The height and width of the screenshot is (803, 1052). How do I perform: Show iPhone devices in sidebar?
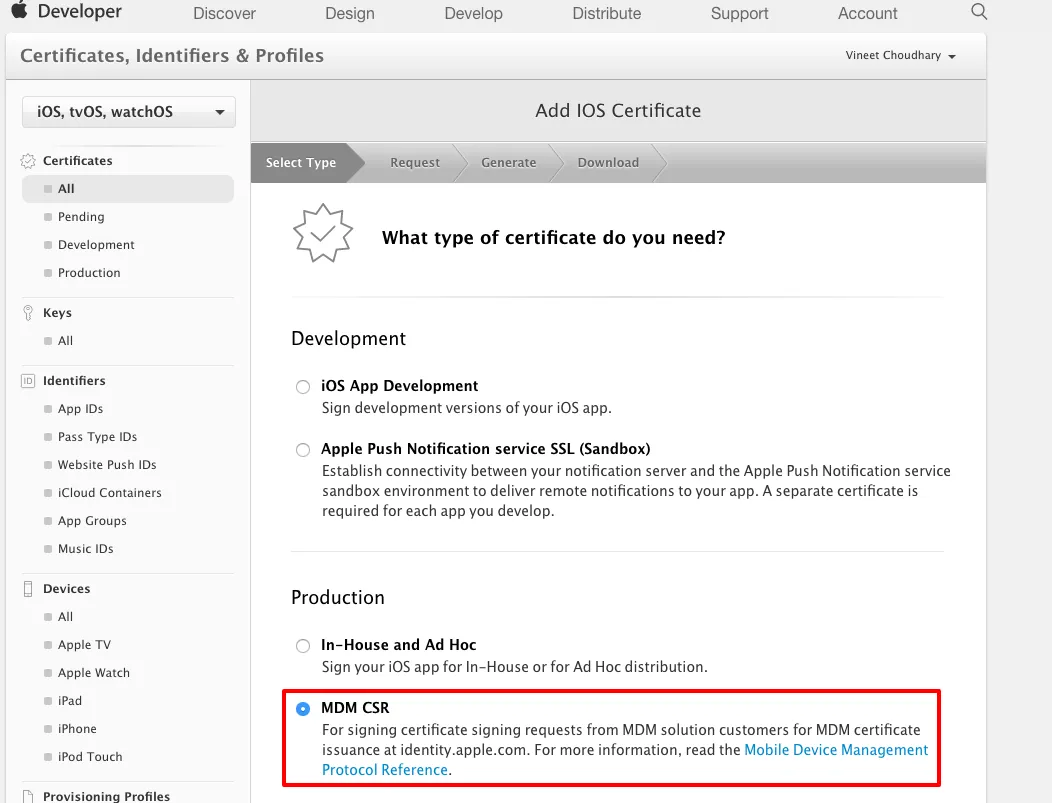[77, 729]
